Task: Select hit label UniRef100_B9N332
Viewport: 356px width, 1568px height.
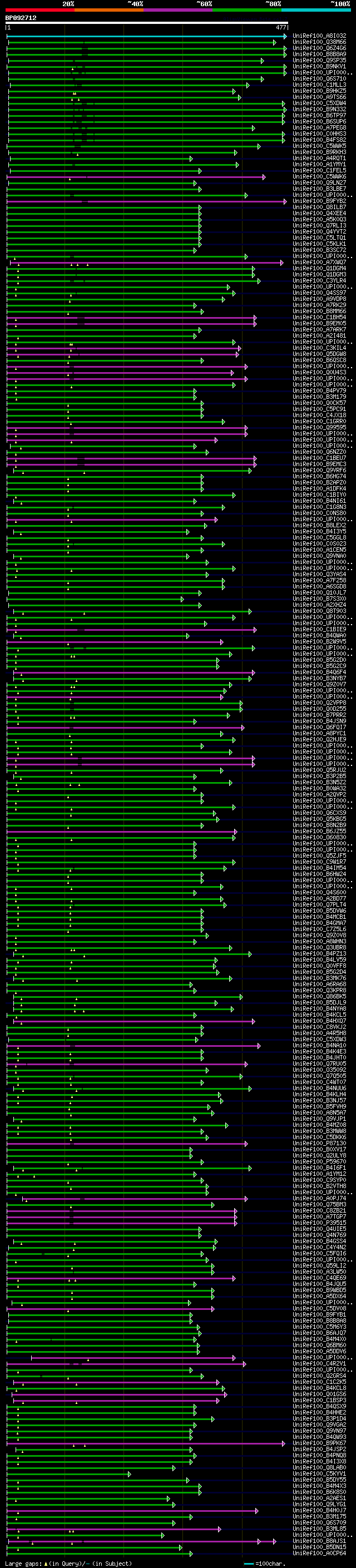Action: click(x=319, y=110)
